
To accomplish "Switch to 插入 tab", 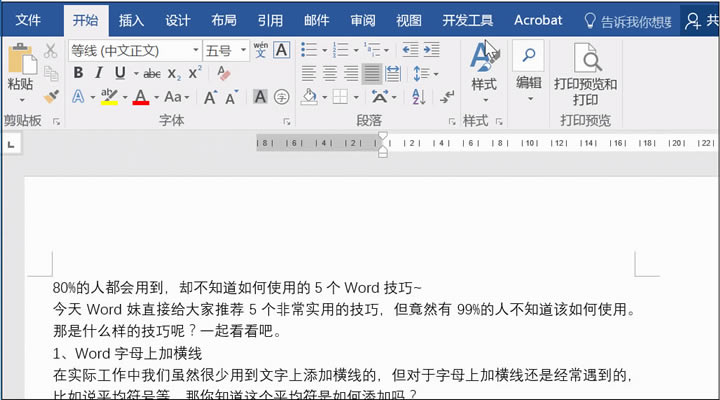I will coord(131,20).
